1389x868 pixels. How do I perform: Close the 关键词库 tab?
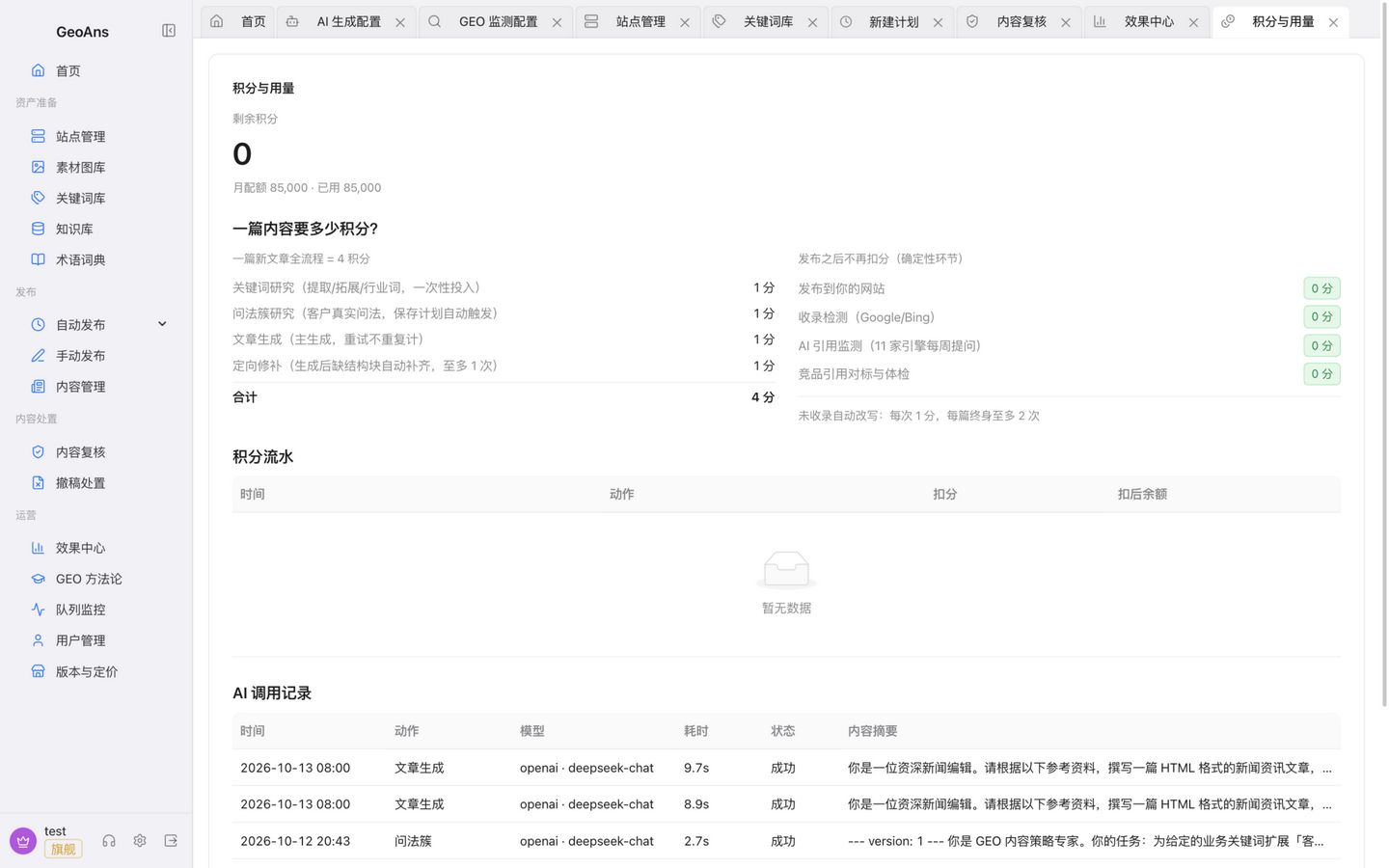click(812, 22)
